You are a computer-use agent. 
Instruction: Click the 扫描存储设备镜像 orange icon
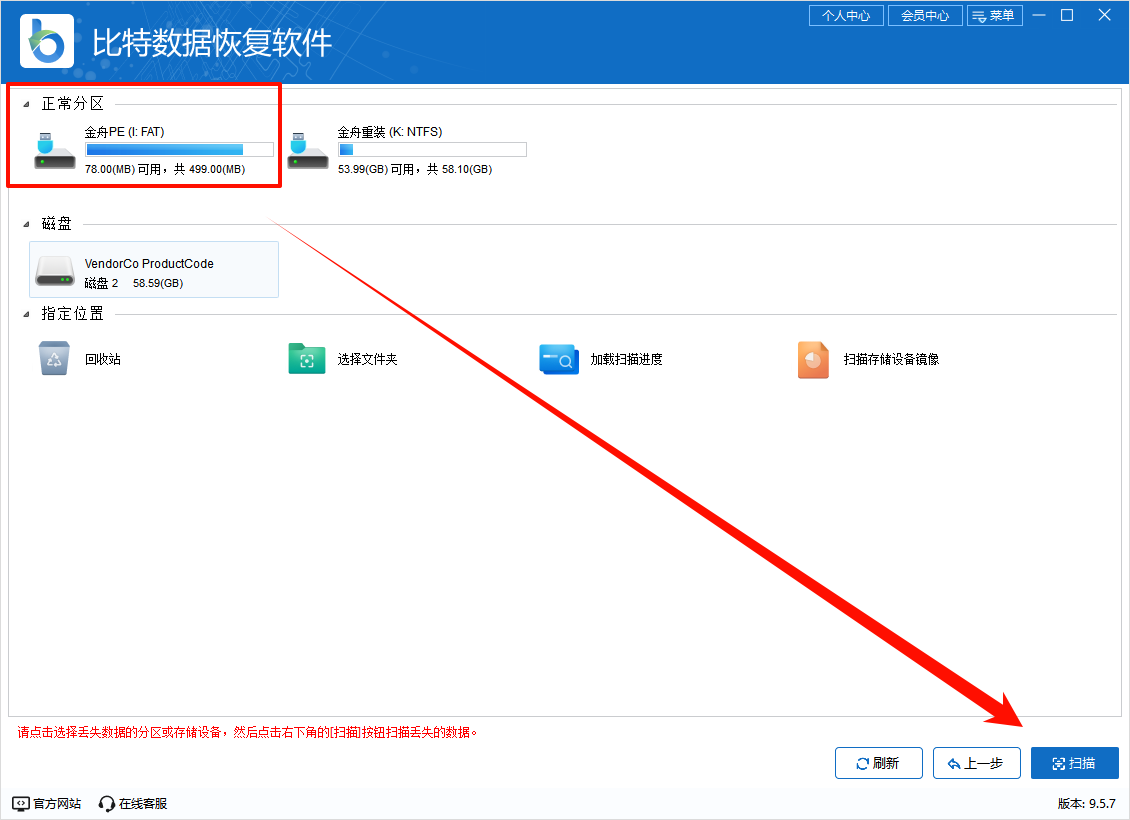point(813,360)
